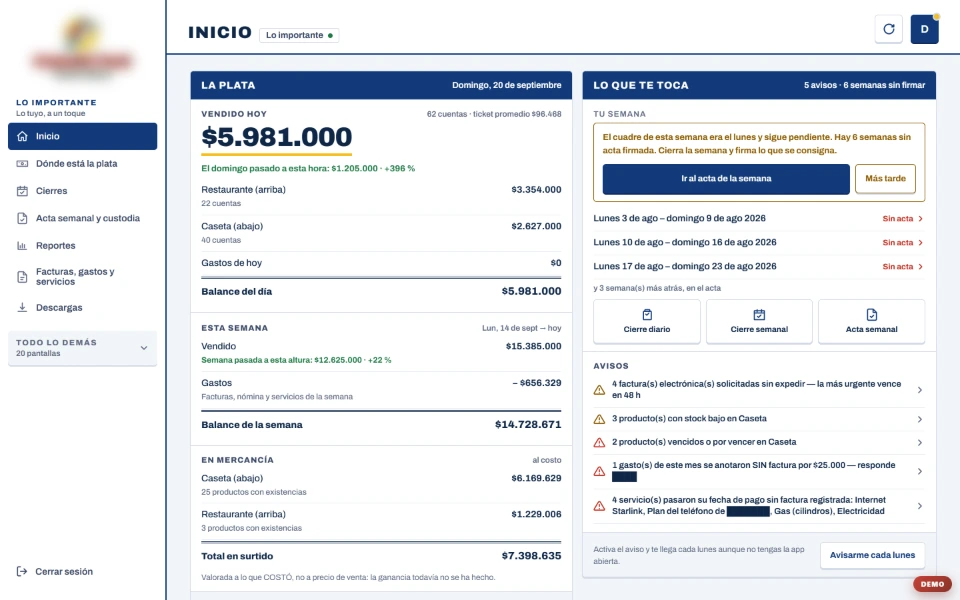Open chevron of productos vencidos aviso
Screen dimensions: 960x600
tap(920, 443)
